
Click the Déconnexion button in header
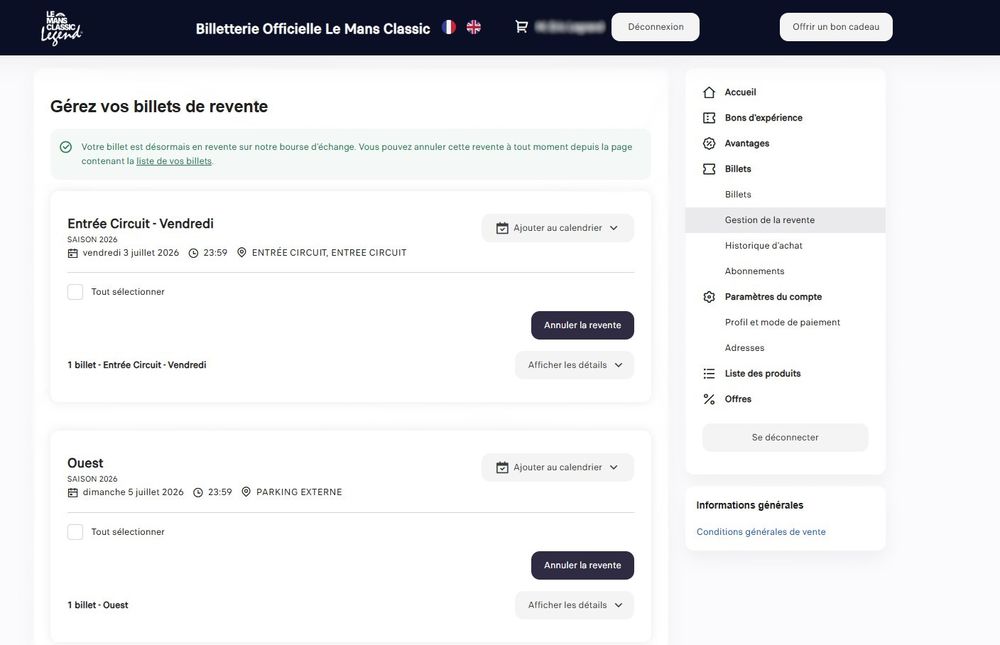pyautogui.click(x=655, y=27)
